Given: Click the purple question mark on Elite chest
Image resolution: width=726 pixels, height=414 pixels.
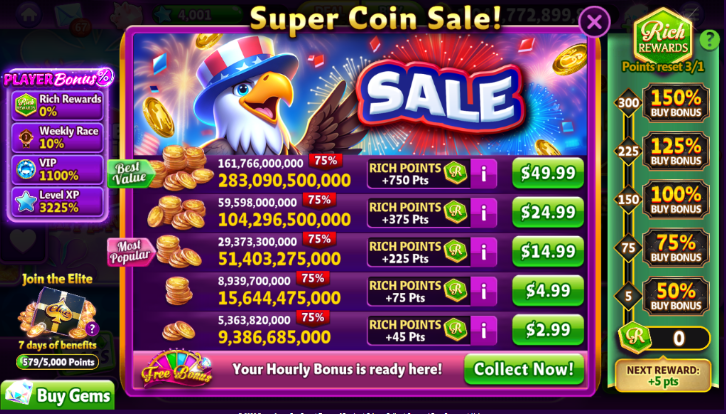Looking at the screenshot, I should point(92,329).
